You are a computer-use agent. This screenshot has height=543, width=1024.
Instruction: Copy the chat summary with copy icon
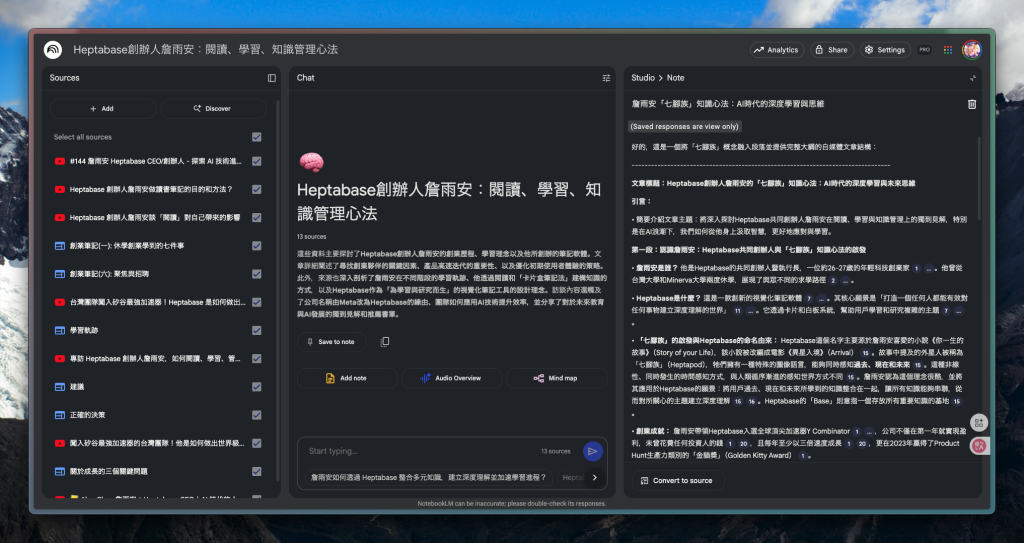coord(385,342)
